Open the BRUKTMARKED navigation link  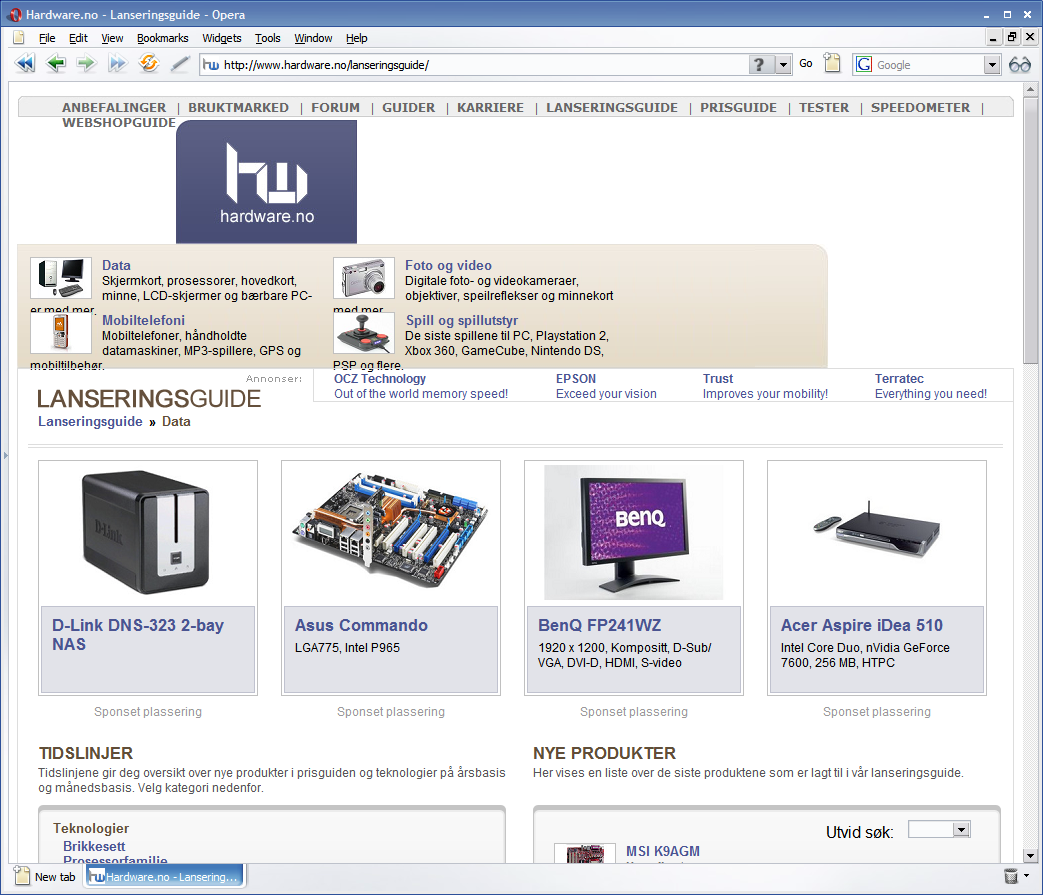pyautogui.click(x=238, y=107)
